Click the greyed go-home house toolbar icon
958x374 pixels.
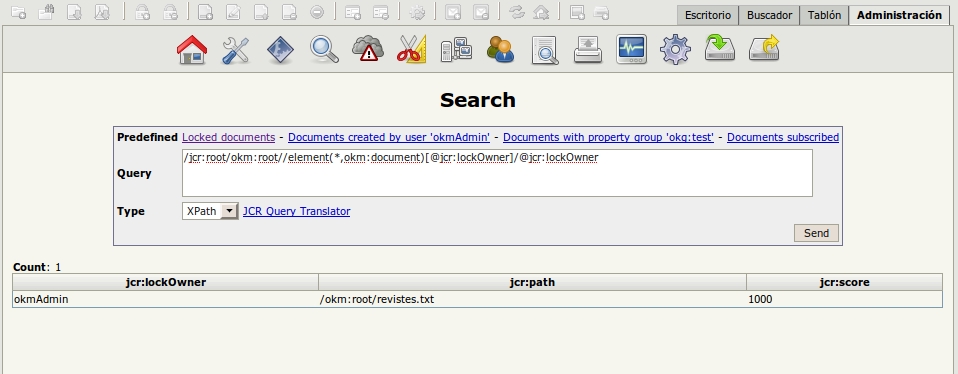pos(541,12)
